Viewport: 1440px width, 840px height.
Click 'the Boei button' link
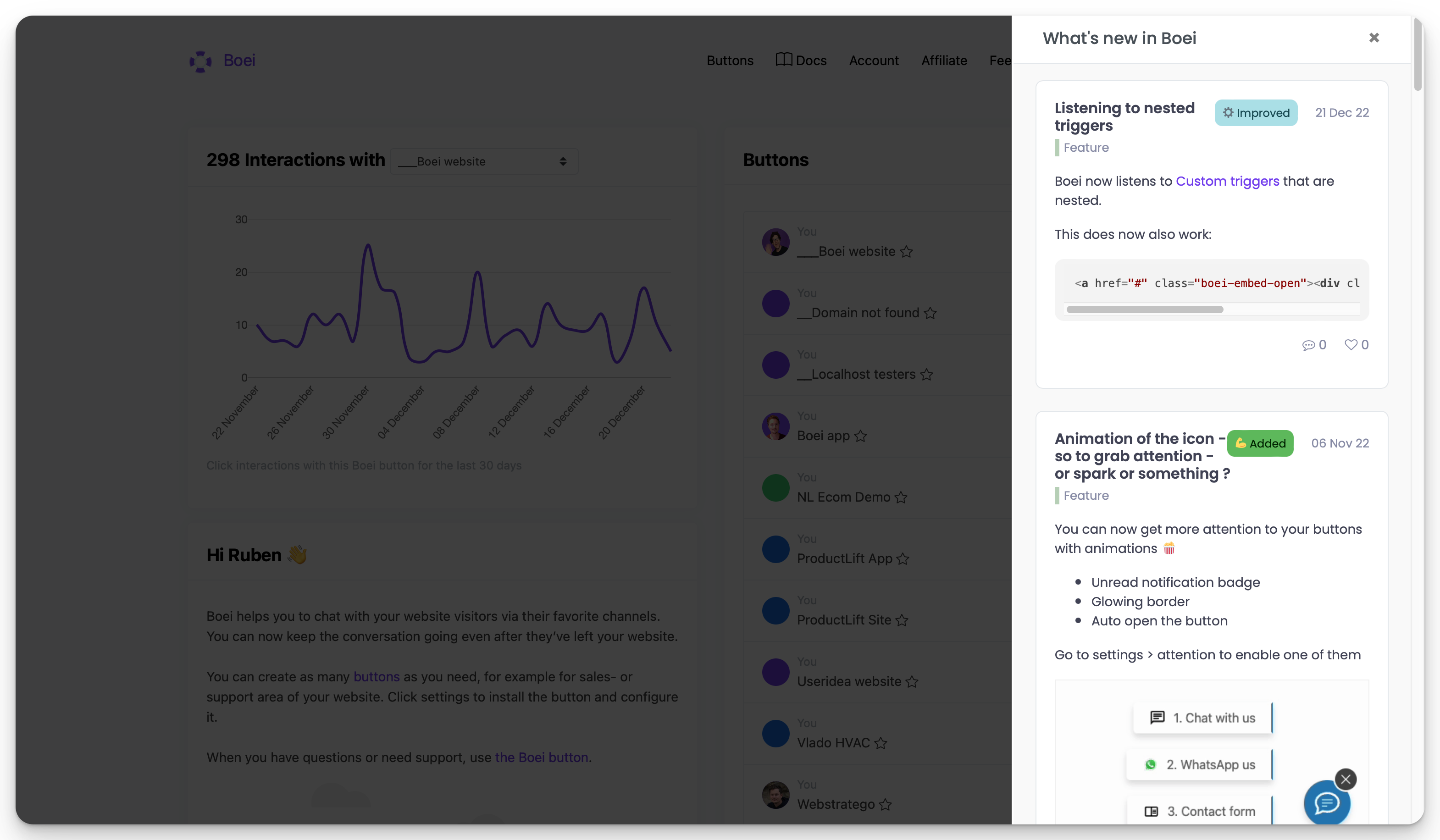pos(541,757)
